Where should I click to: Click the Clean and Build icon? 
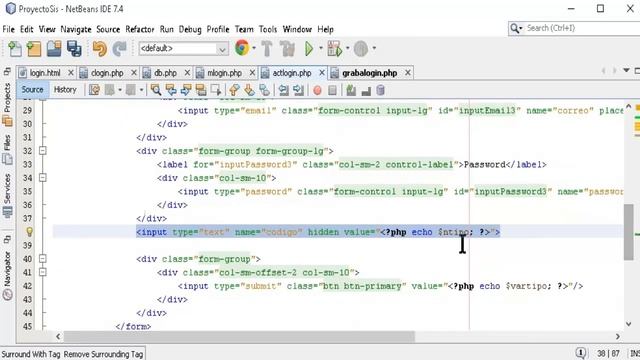(288, 49)
